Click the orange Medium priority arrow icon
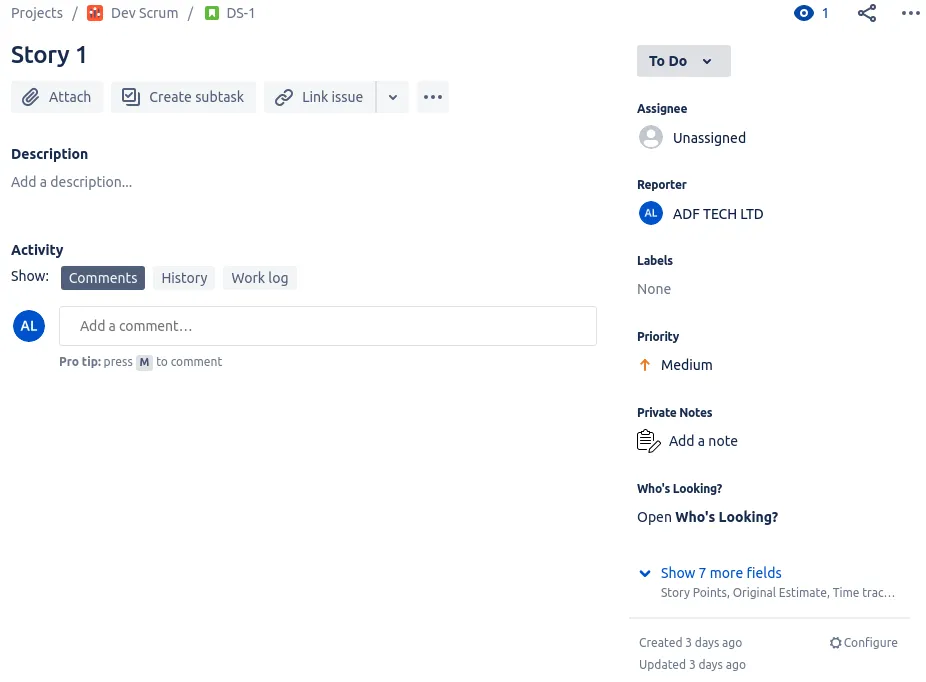Screen dimensions: 926x682 point(645,365)
